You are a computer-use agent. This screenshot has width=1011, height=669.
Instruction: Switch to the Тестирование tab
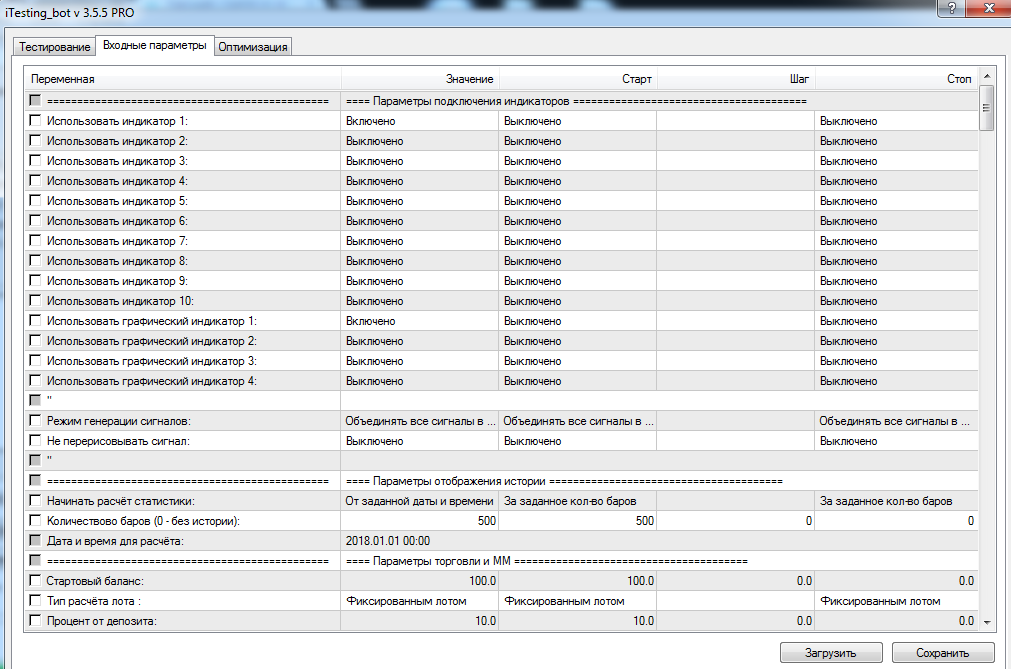[54, 47]
